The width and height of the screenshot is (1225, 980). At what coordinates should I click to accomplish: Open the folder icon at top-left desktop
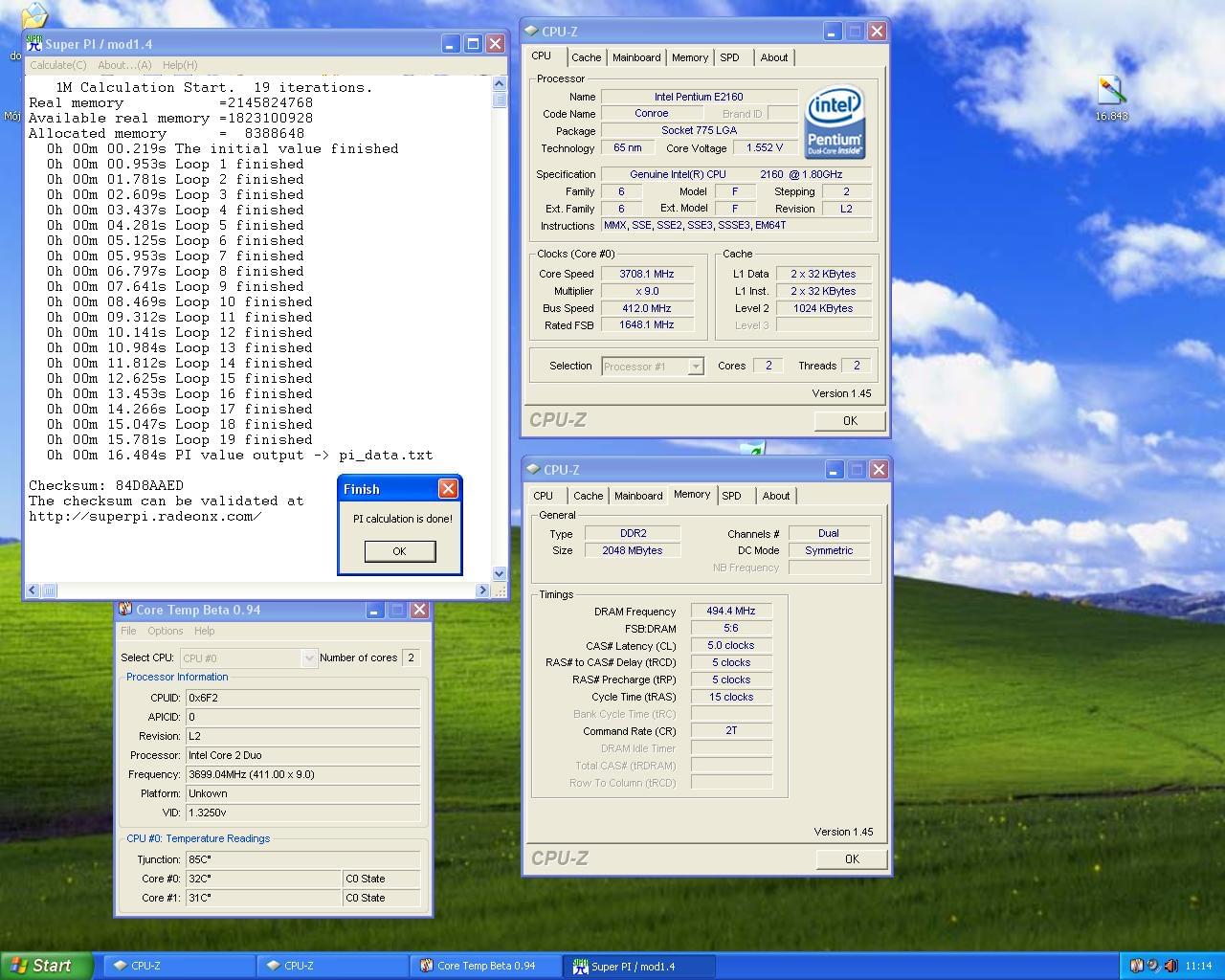click(x=33, y=15)
